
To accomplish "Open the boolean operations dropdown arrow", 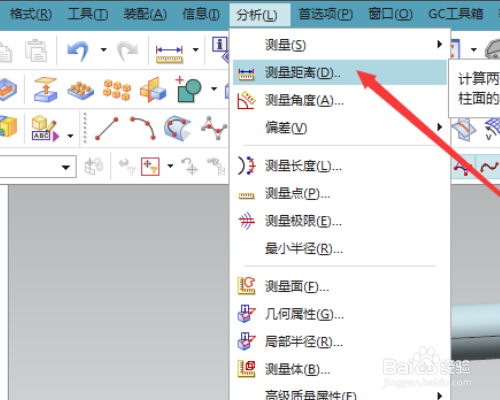I will click(214, 89).
